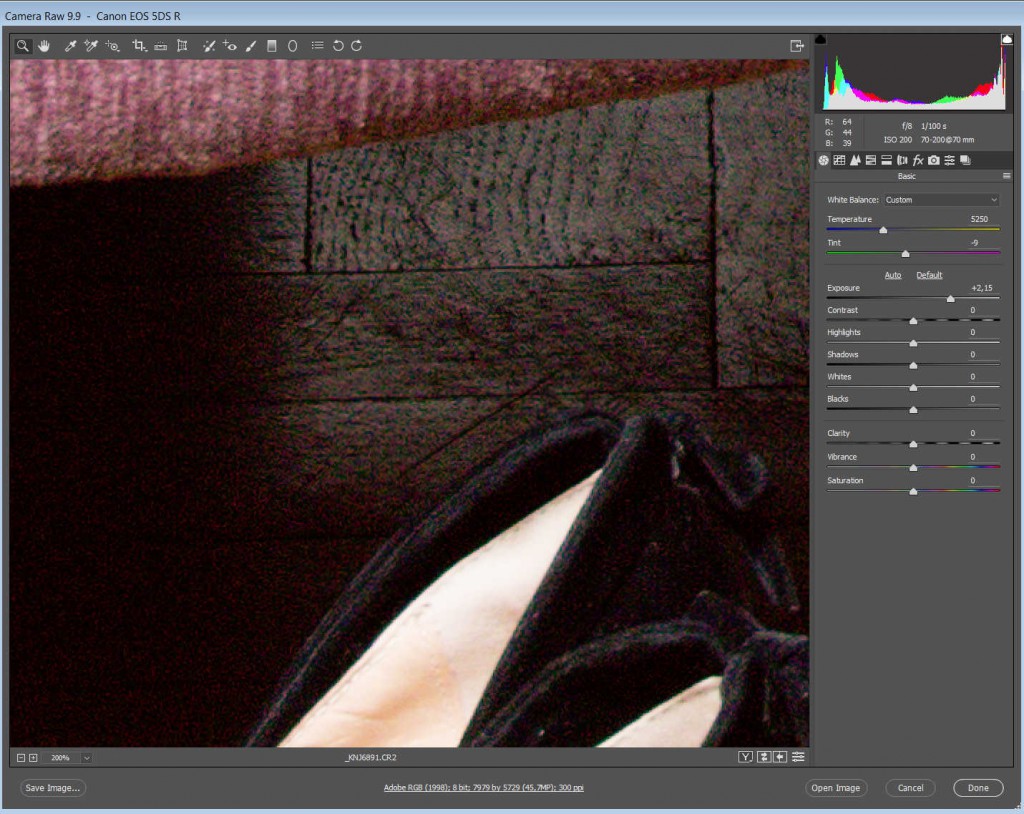
Task: Click the Straighten tool icon
Action: 161,46
